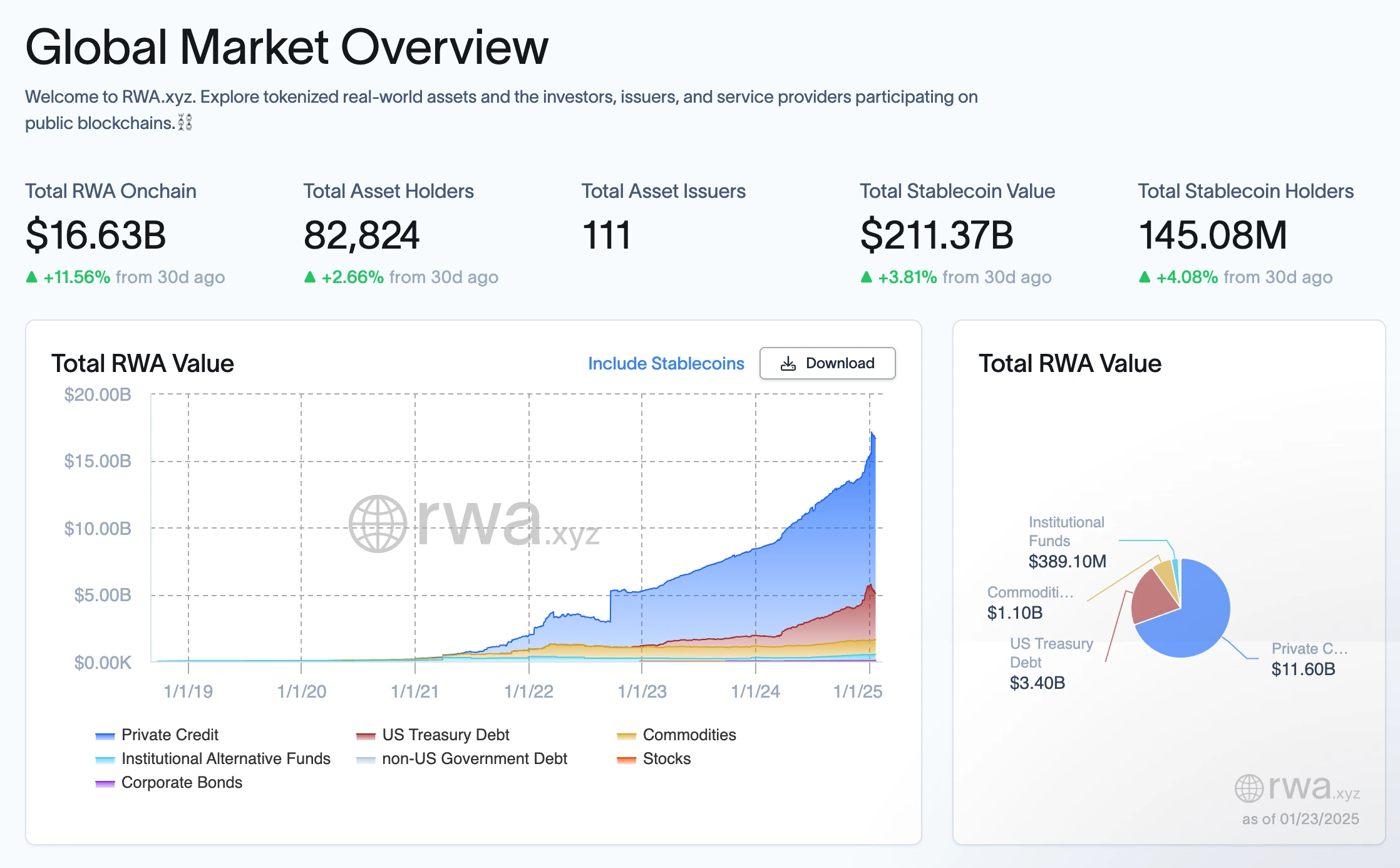
Task: Click green triangle under Total Stablecoin Value
Action: click(866, 277)
